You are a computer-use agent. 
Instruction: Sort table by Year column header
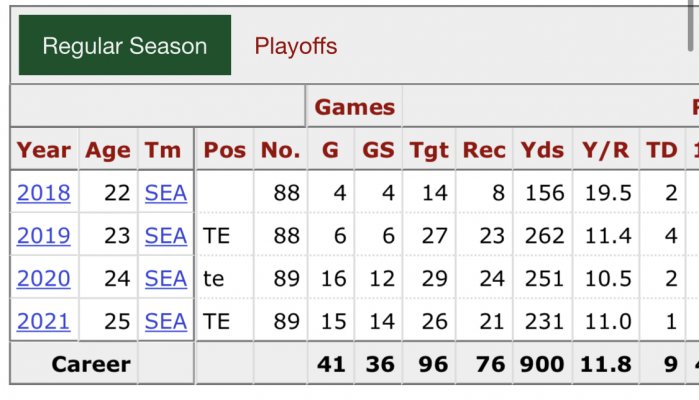[x=44, y=149]
